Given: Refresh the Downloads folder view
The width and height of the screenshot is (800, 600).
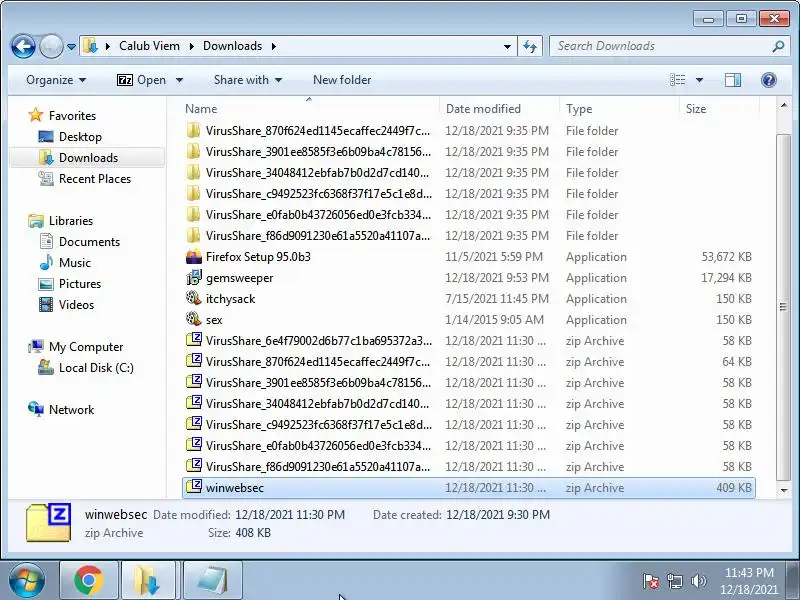Looking at the screenshot, I should [530, 46].
